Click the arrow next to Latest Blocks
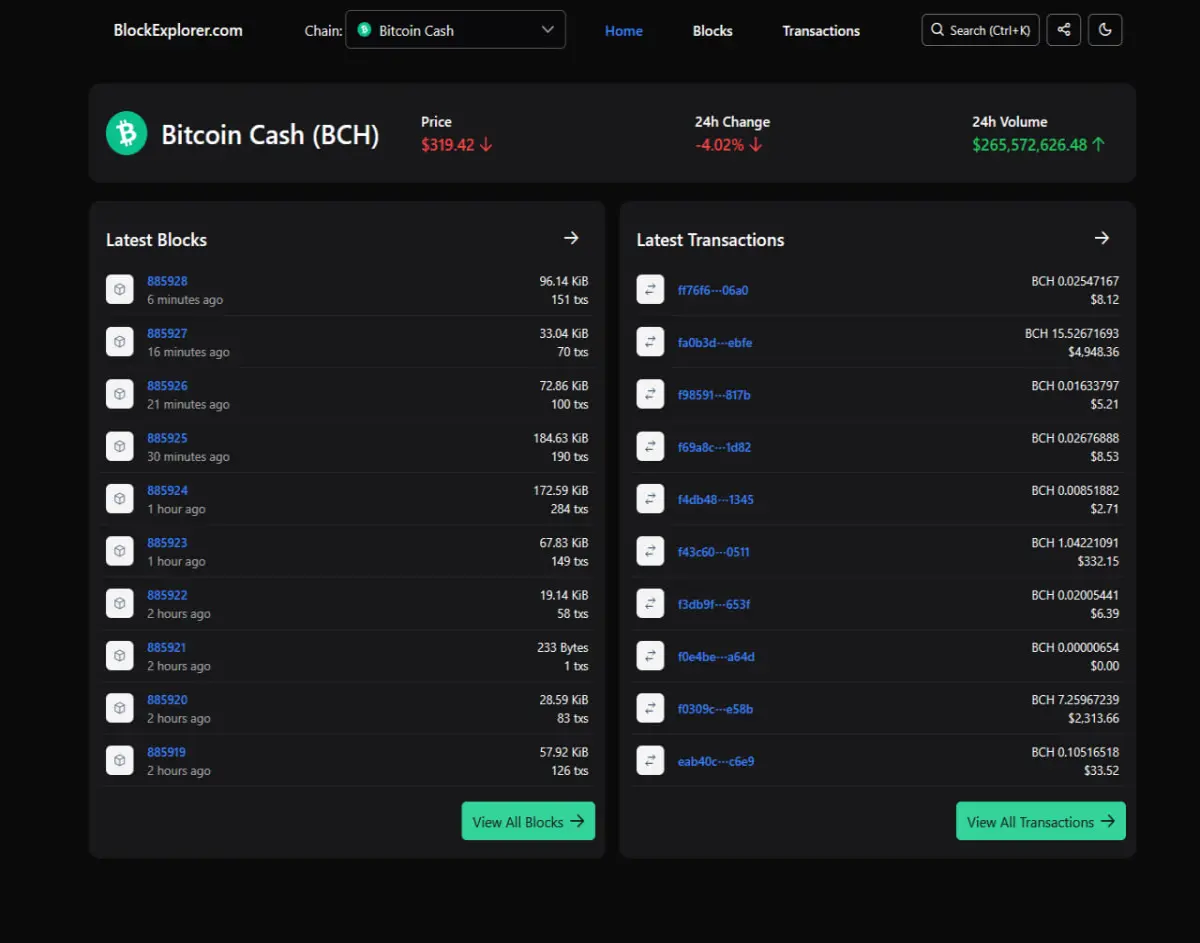1200x943 pixels. [571, 238]
